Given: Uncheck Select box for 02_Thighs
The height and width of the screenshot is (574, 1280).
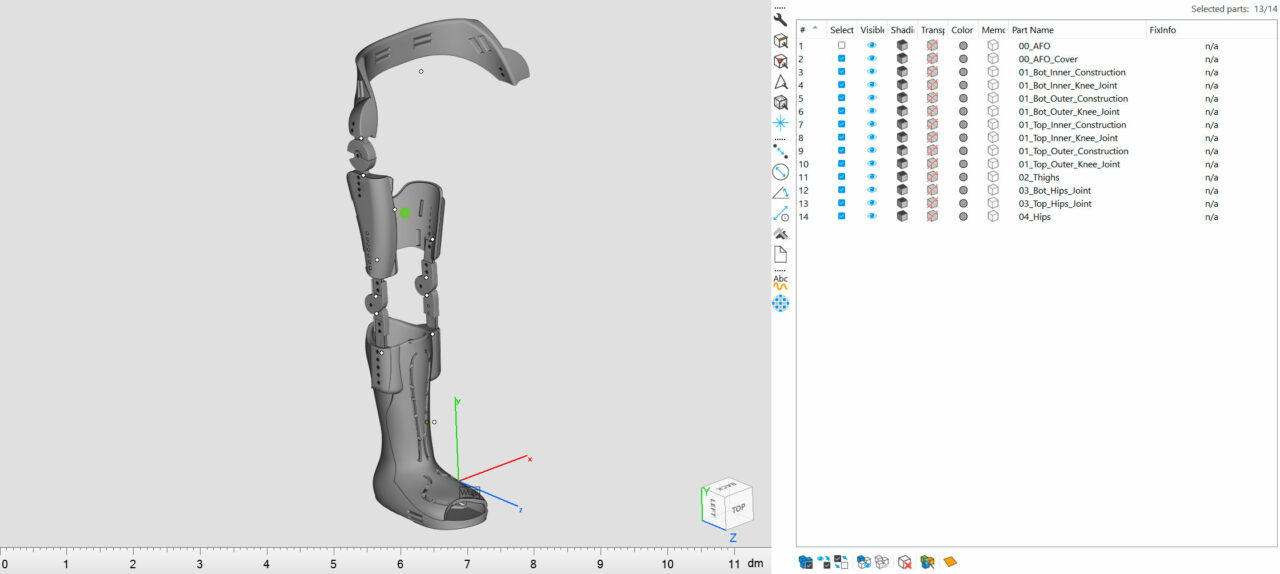Looking at the screenshot, I should [841, 177].
